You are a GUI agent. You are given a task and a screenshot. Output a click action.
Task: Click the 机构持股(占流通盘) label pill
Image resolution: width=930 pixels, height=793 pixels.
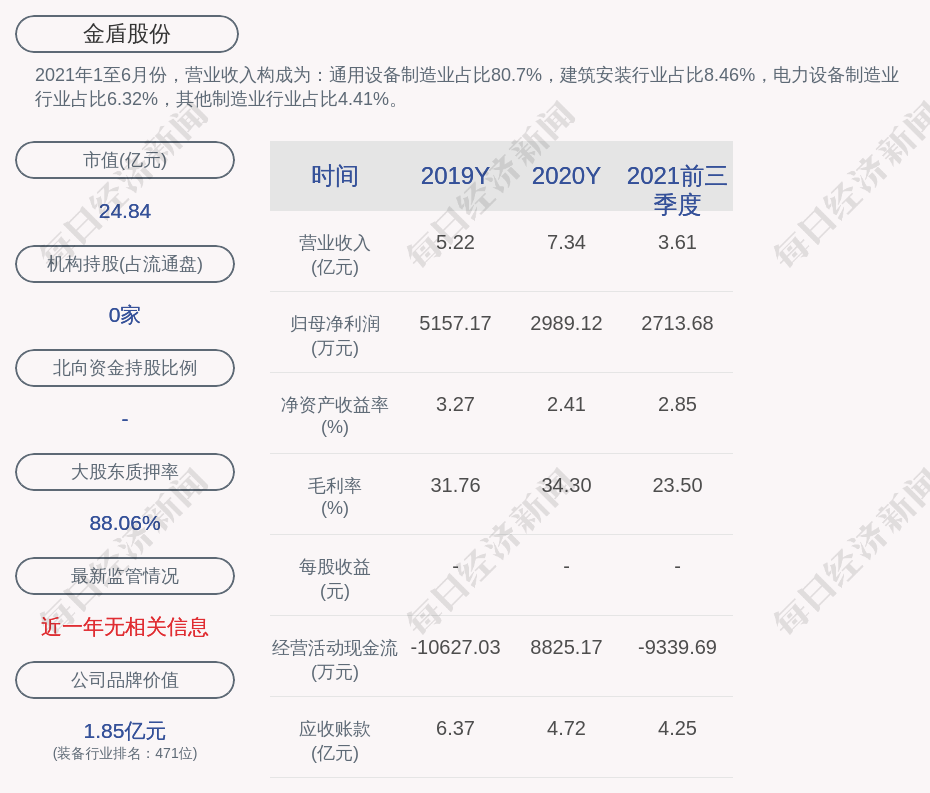(x=125, y=264)
